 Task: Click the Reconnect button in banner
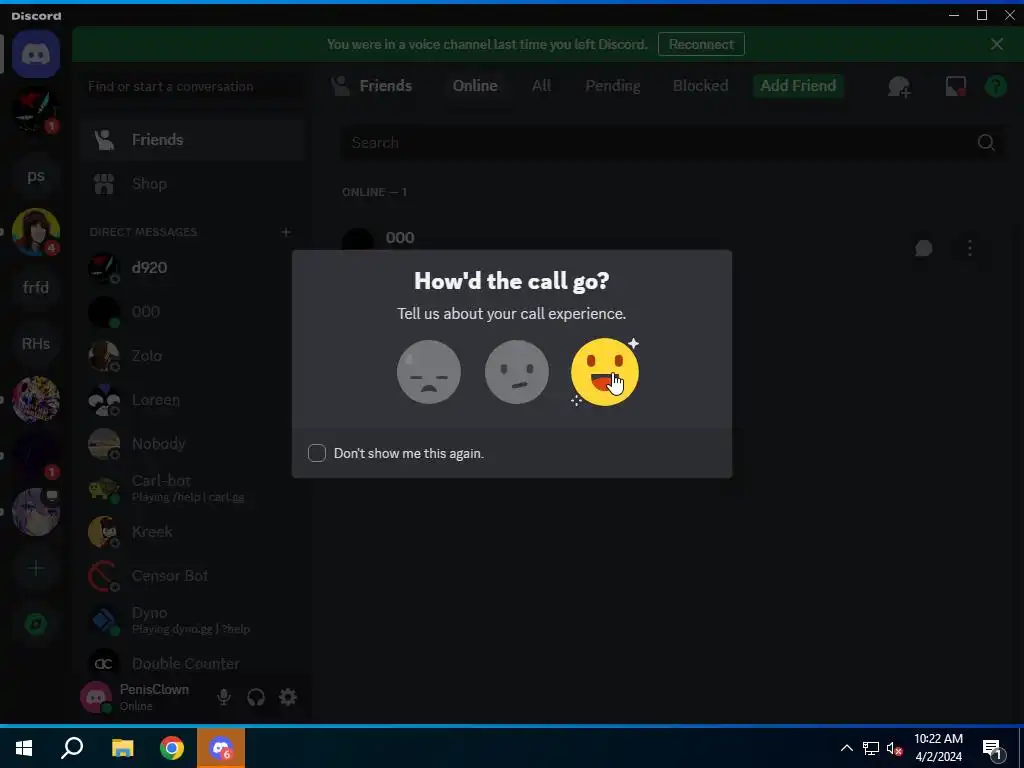coord(701,44)
